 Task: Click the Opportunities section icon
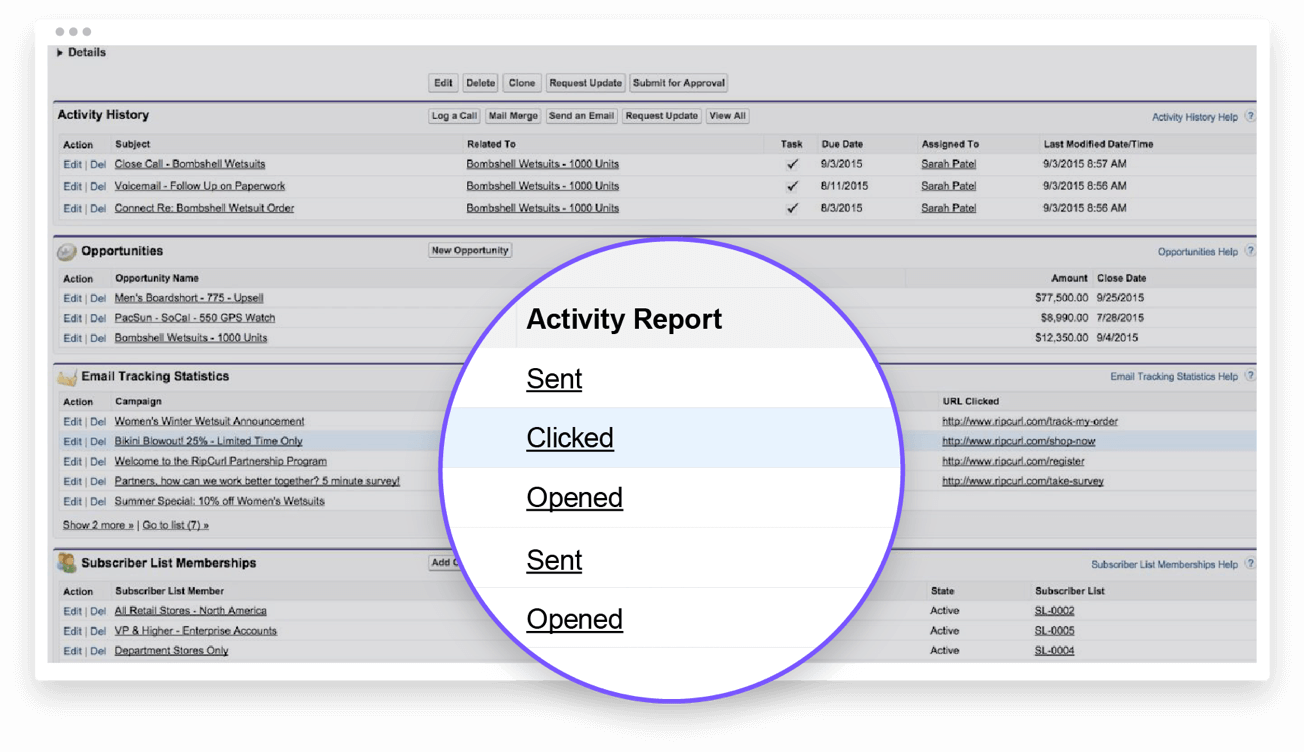[x=66, y=252]
